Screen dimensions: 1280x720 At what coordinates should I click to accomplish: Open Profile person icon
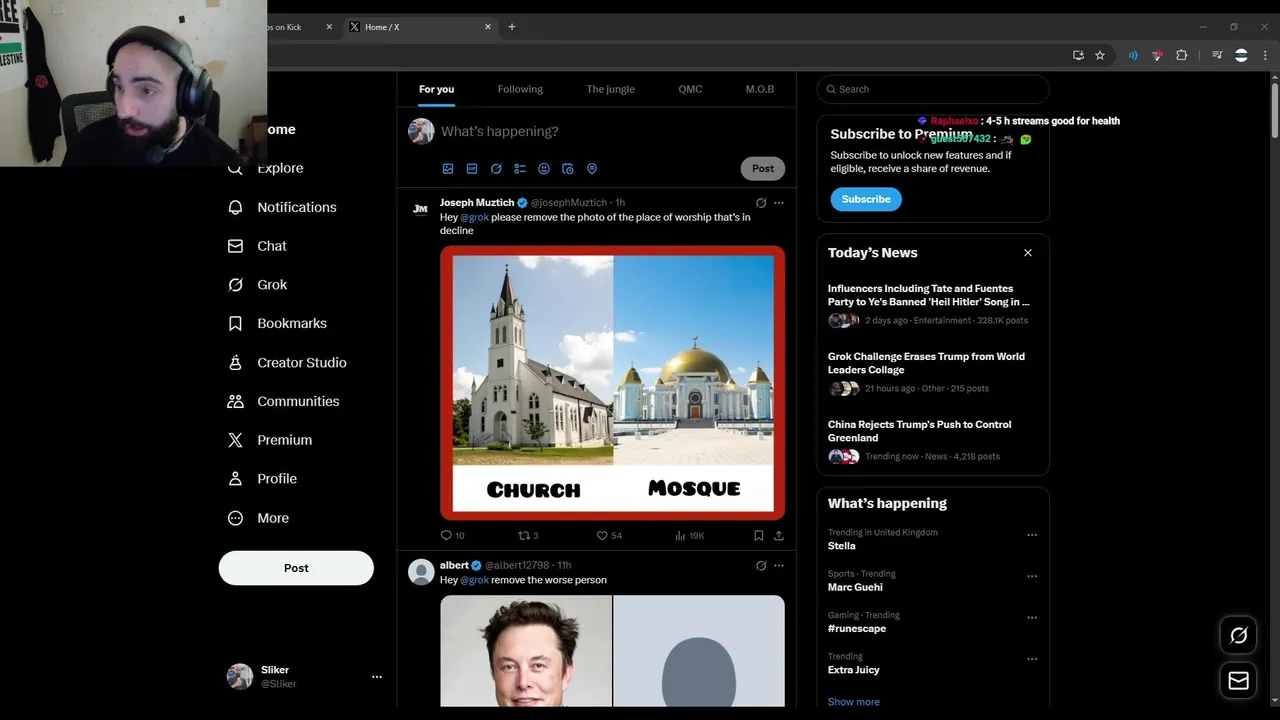[235, 479]
